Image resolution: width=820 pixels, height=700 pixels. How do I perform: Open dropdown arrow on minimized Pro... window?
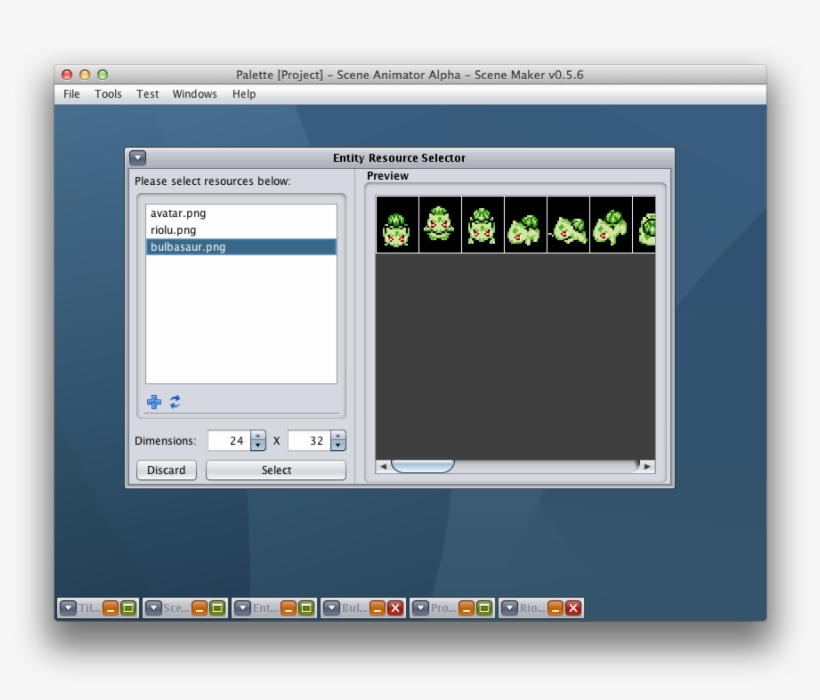pos(420,608)
